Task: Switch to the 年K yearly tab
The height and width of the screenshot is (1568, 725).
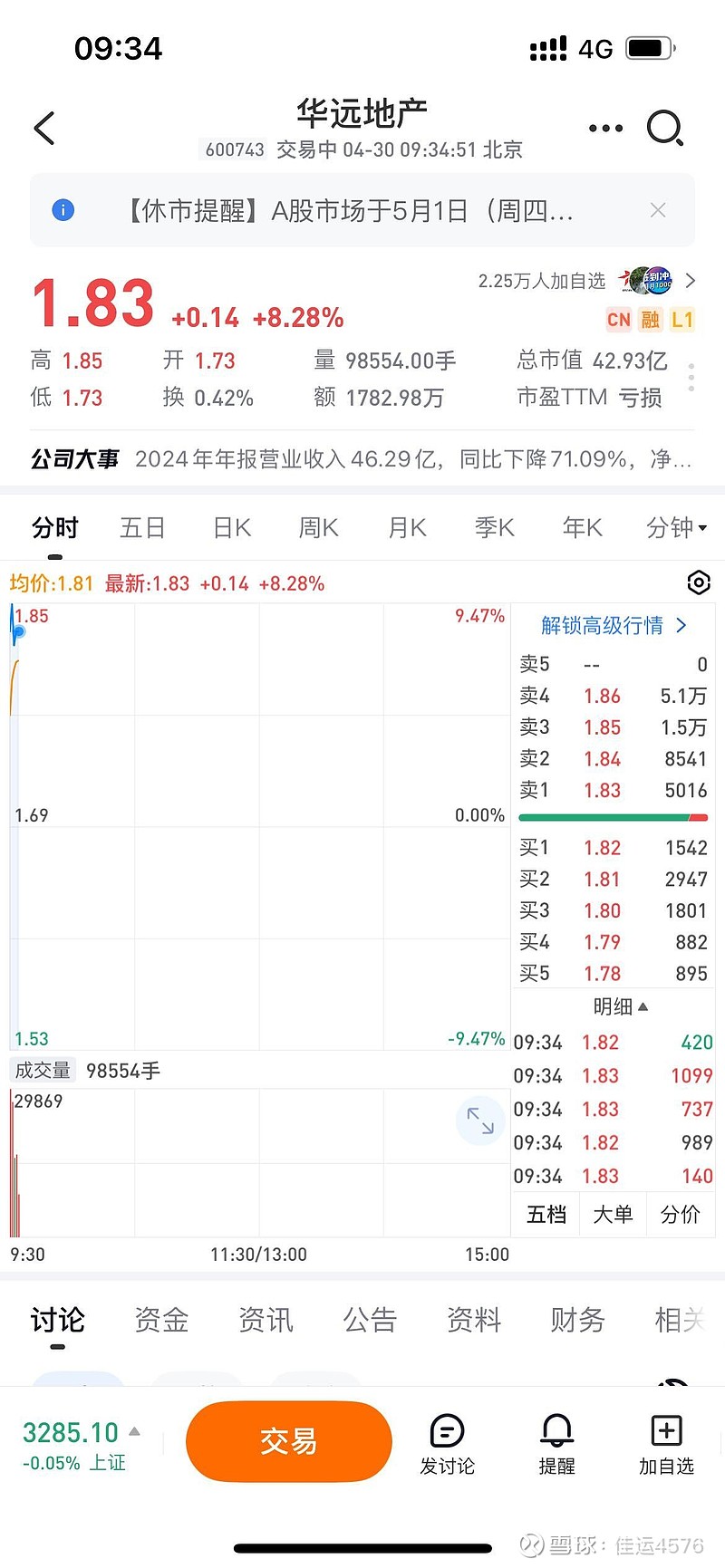Action: pyautogui.click(x=583, y=527)
